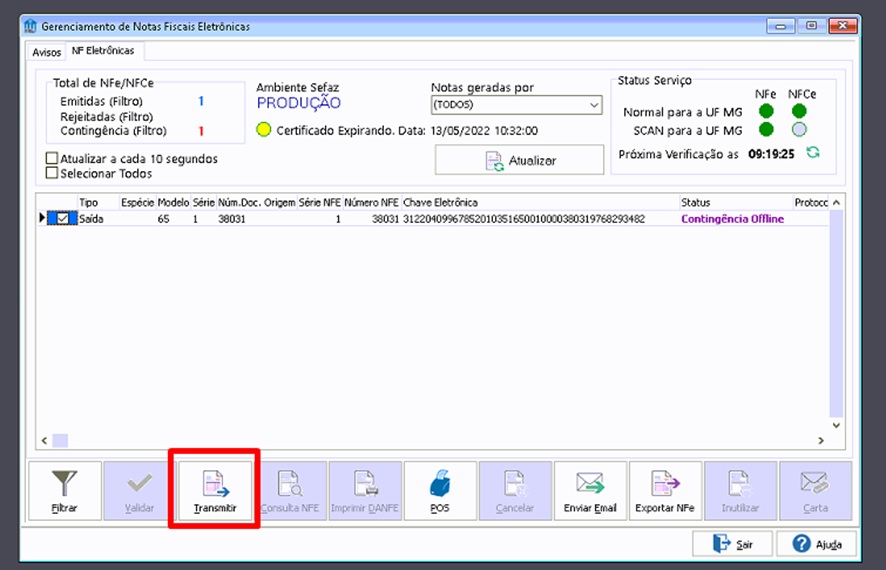Click the grid scroll-up arrow
886x570 pixels.
point(836,202)
